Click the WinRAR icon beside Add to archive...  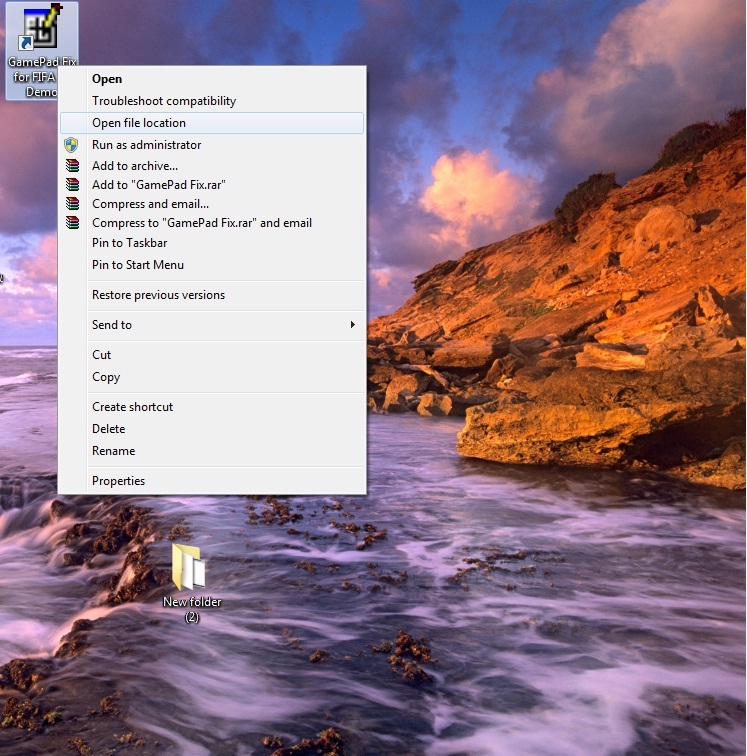pyautogui.click(x=72, y=166)
